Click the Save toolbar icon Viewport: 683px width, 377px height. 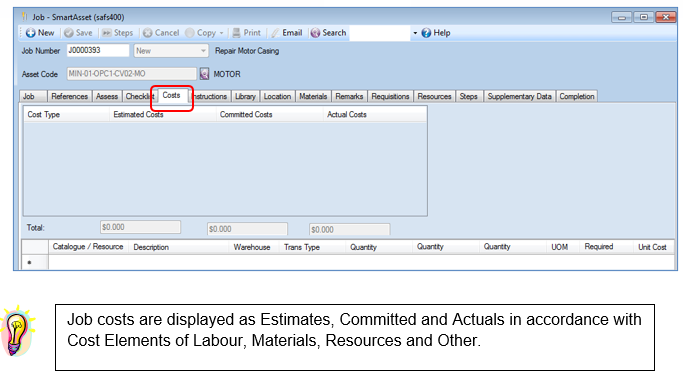pyautogui.click(x=68, y=33)
